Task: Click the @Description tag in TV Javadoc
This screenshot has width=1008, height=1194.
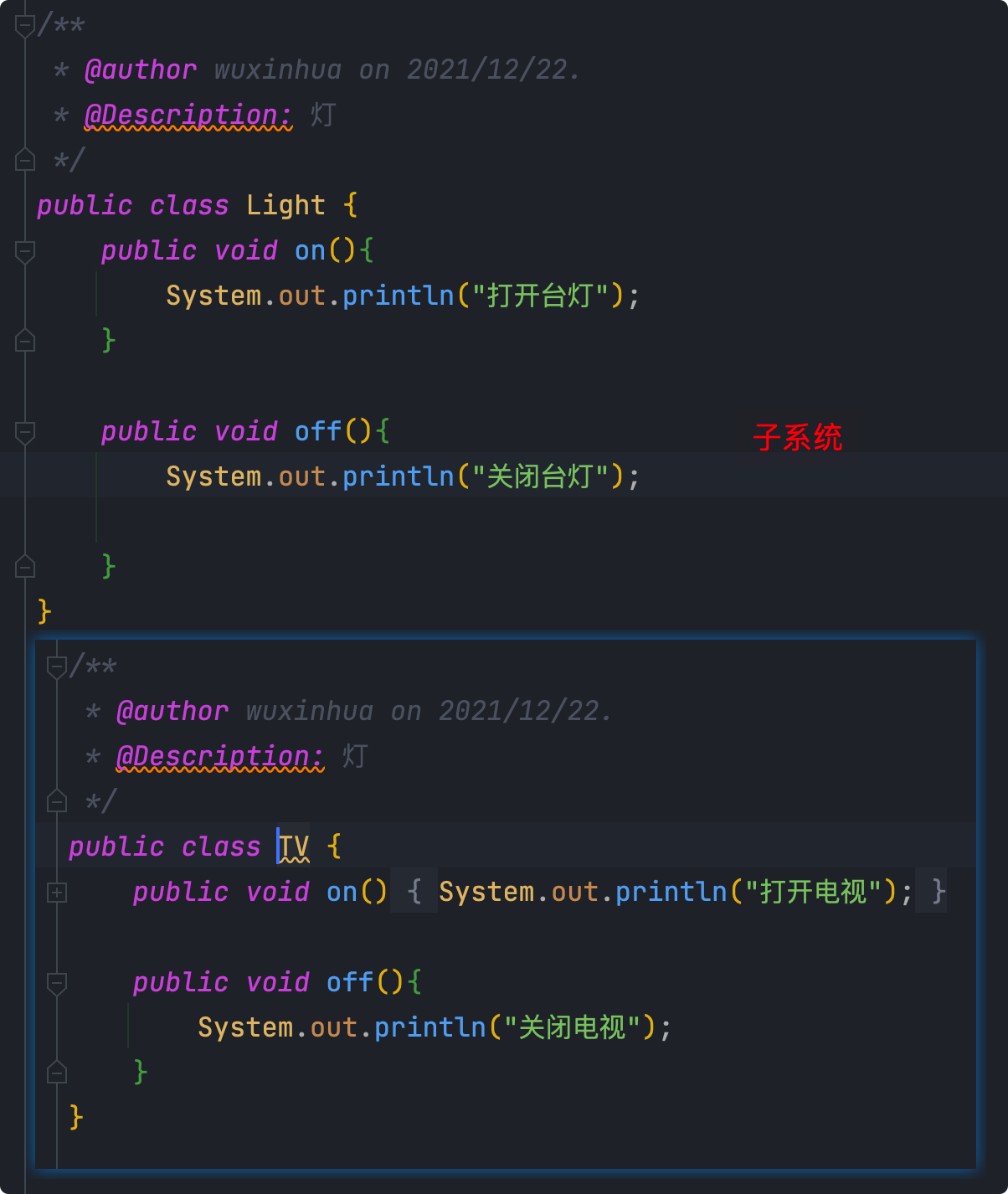Action: coord(219,756)
